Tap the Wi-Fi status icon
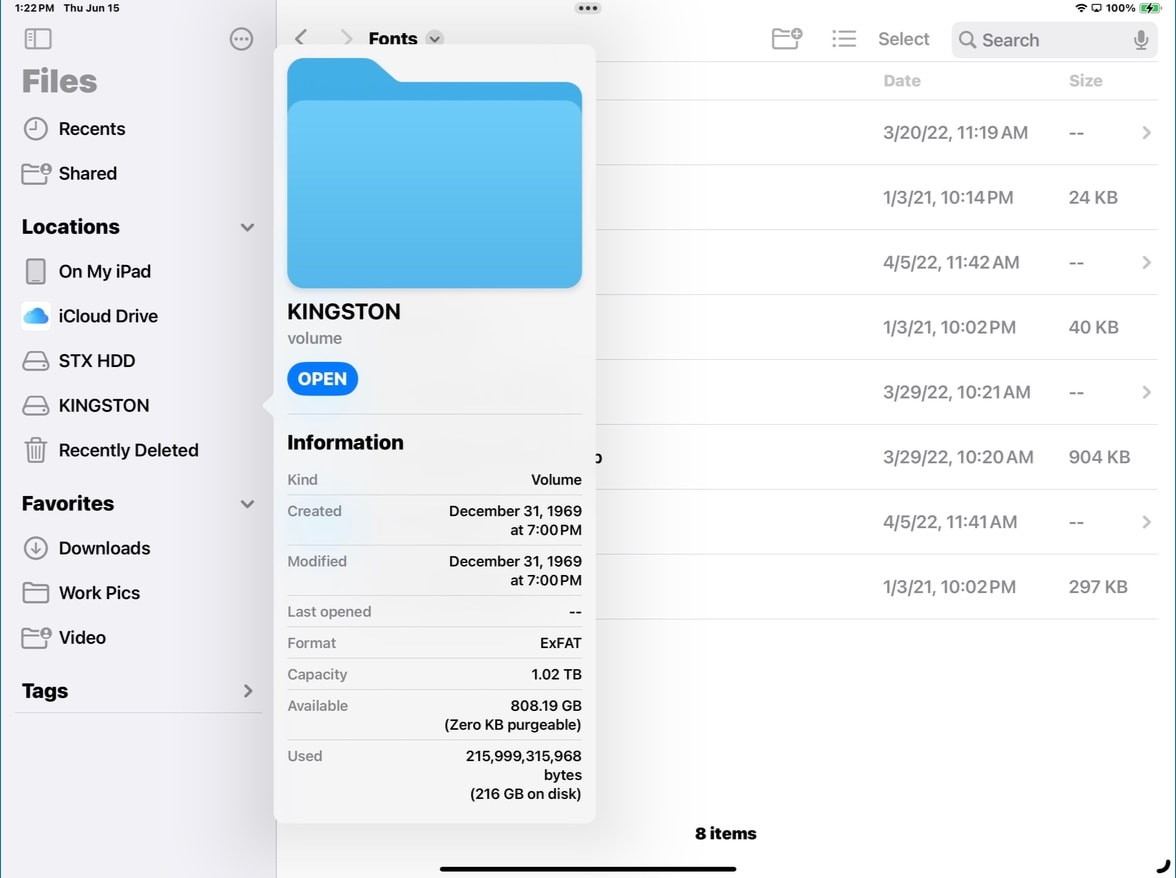This screenshot has width=1176, height=878. point(1081,8)
